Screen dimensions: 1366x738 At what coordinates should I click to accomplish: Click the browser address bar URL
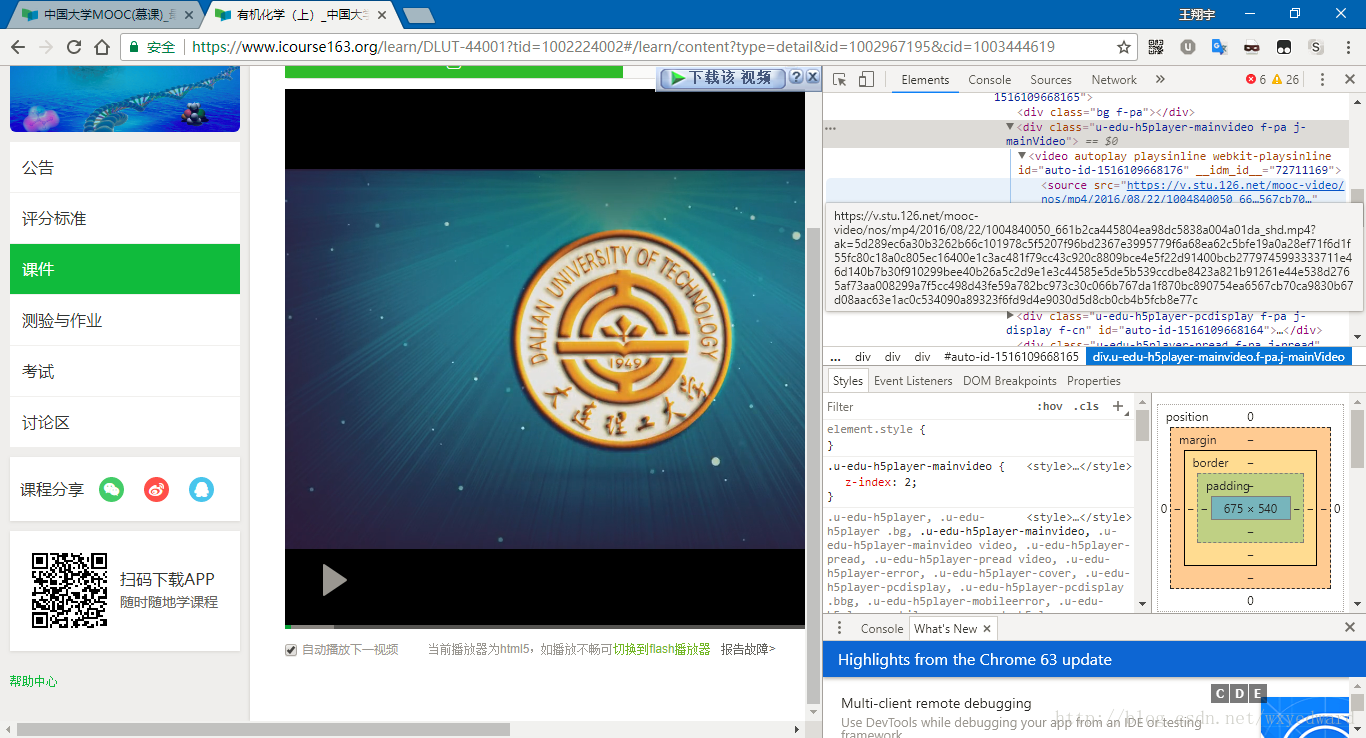(x=623, y=47)
